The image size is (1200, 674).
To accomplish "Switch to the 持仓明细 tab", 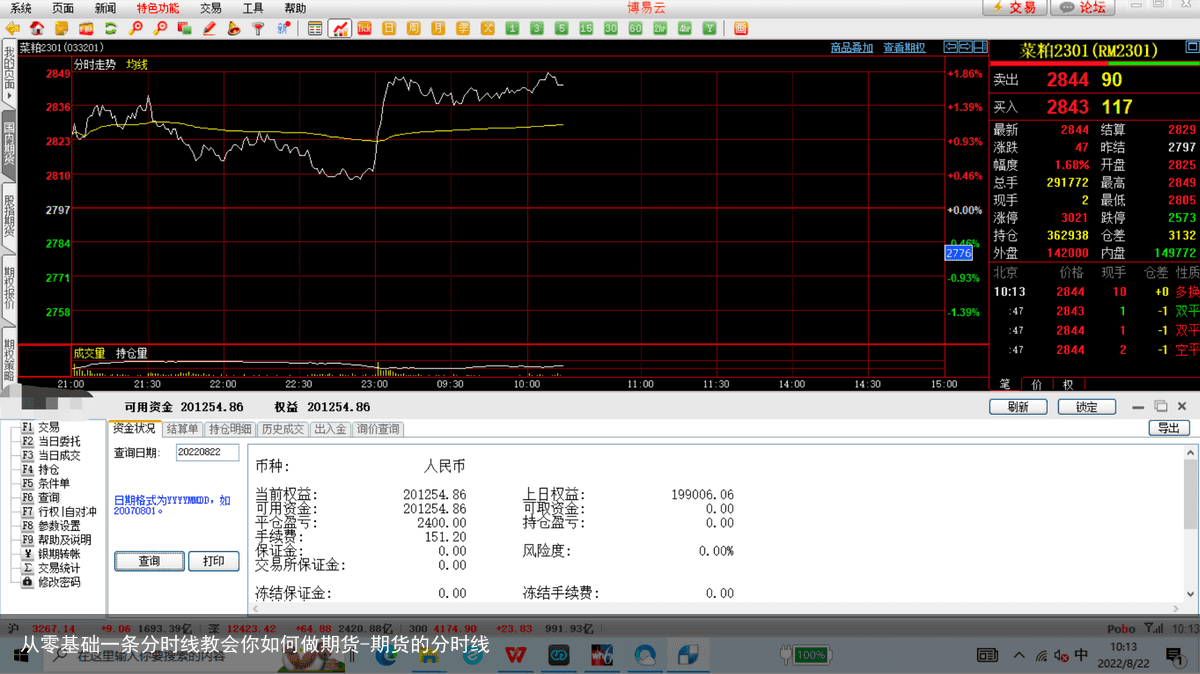I will tap(230, 429).
